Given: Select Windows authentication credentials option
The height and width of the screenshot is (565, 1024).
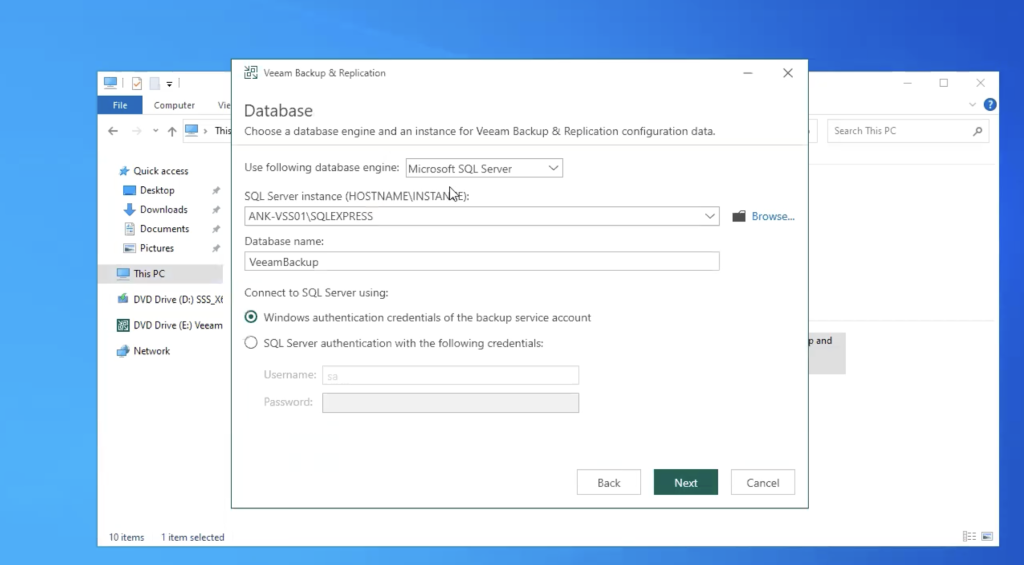Looking at the screenshot, I should pyautogui.click(x=251, y=317).
